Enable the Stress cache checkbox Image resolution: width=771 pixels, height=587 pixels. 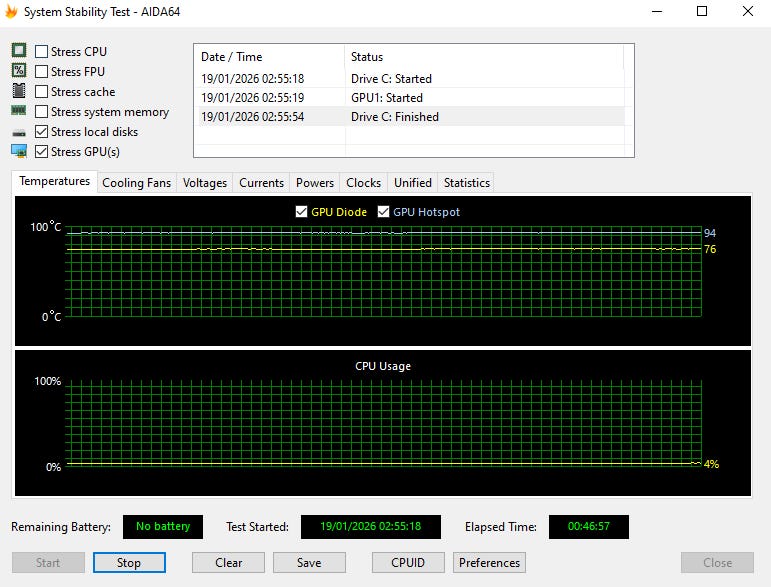click(41, 92)
